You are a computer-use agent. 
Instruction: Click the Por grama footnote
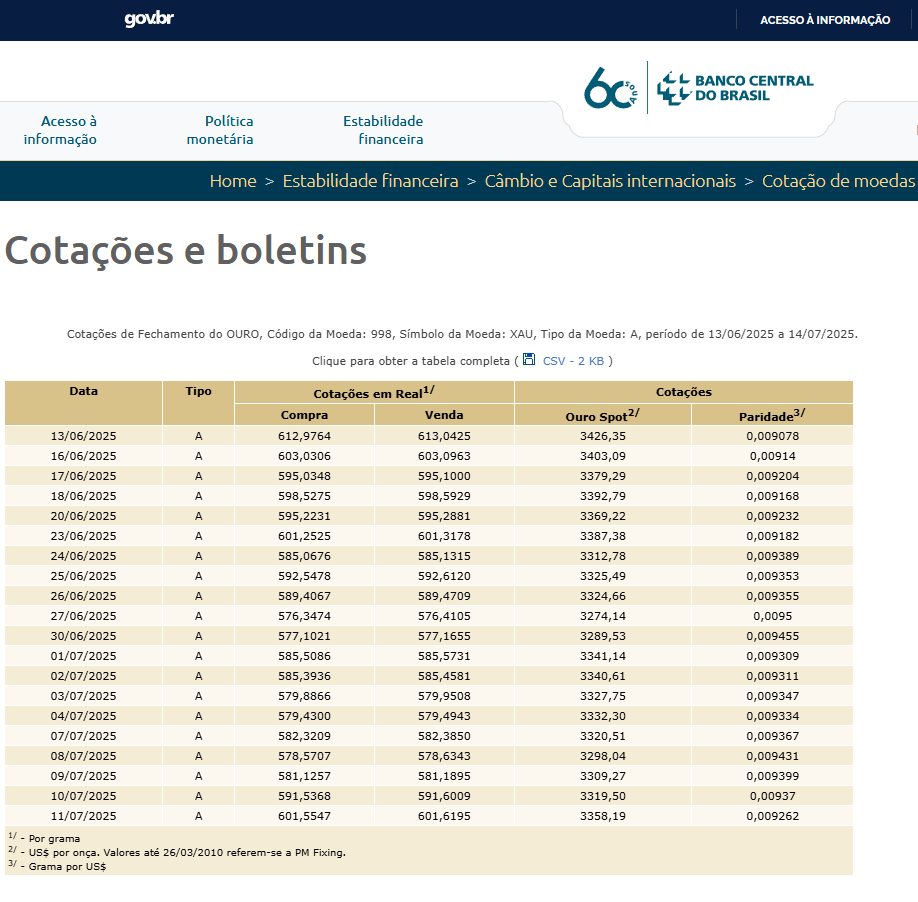[x=44, y=838]
